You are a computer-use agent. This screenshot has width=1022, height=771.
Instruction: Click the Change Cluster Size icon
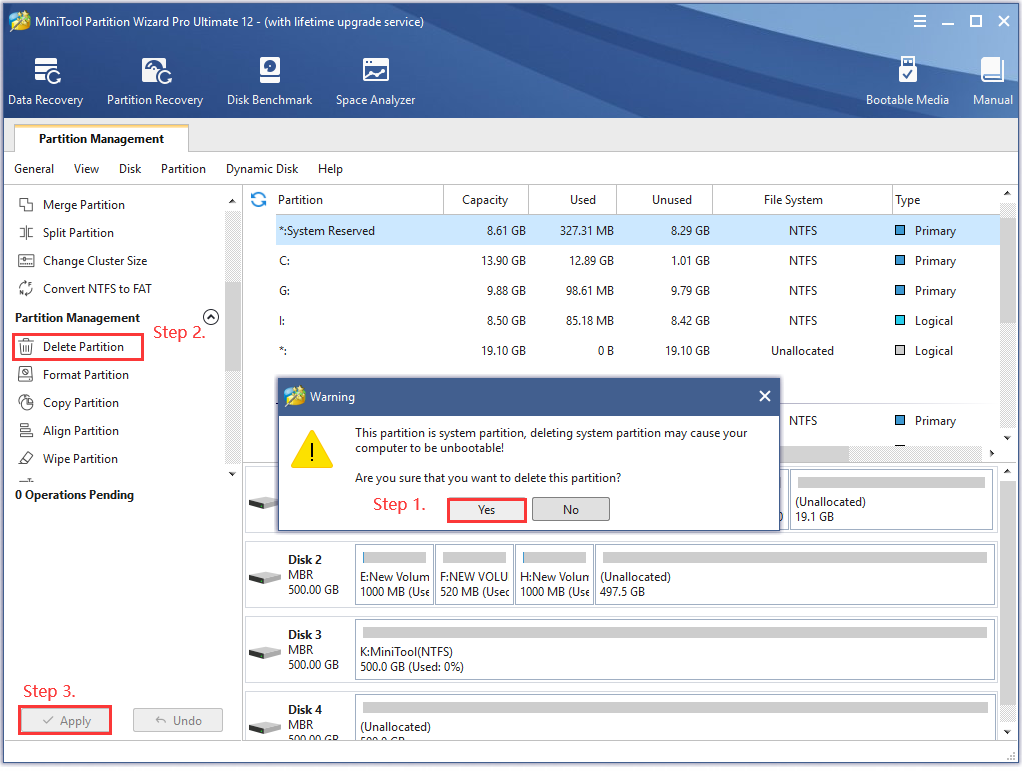pos(26,261)
